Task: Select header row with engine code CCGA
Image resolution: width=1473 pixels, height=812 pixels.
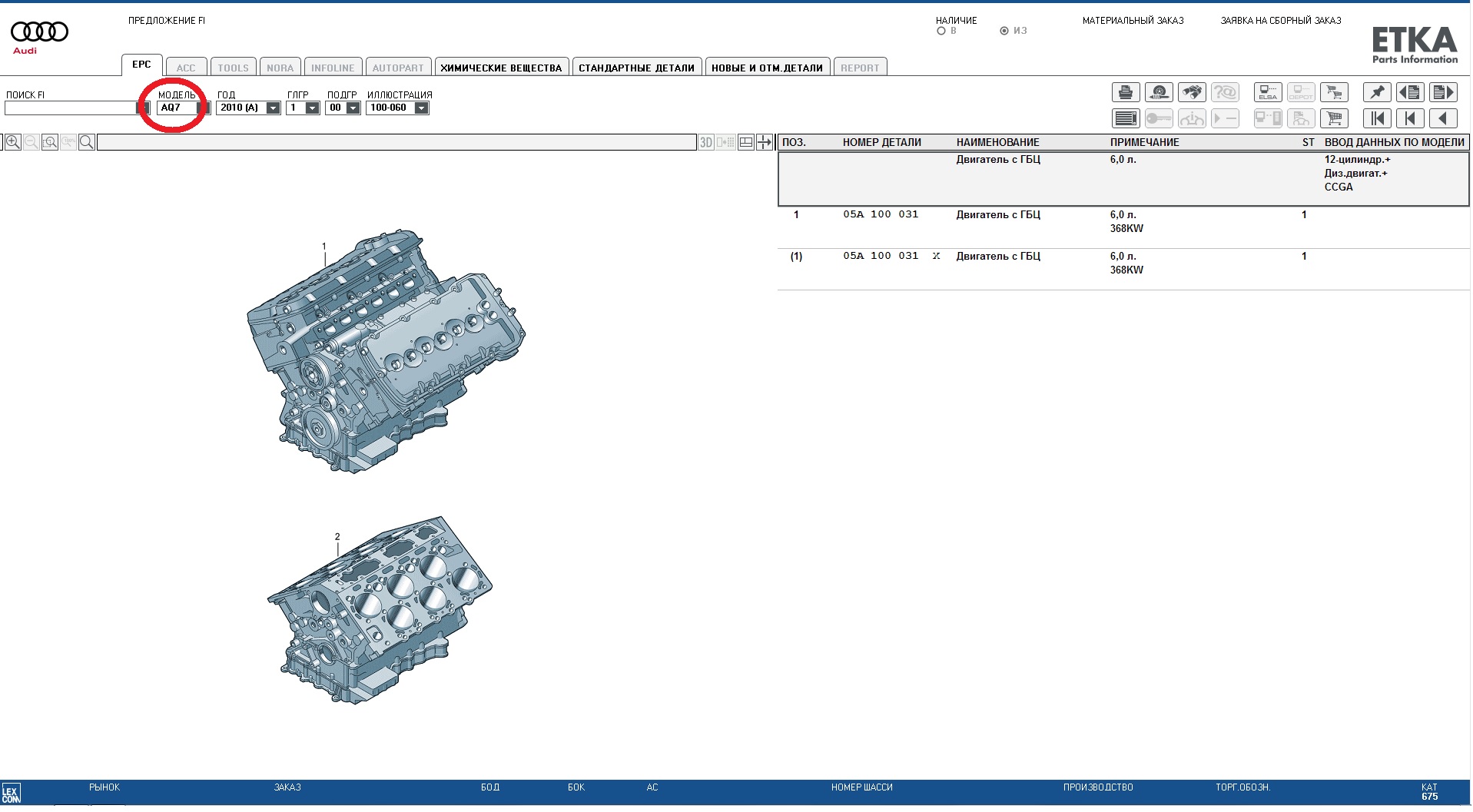Action: [1123, 179]
